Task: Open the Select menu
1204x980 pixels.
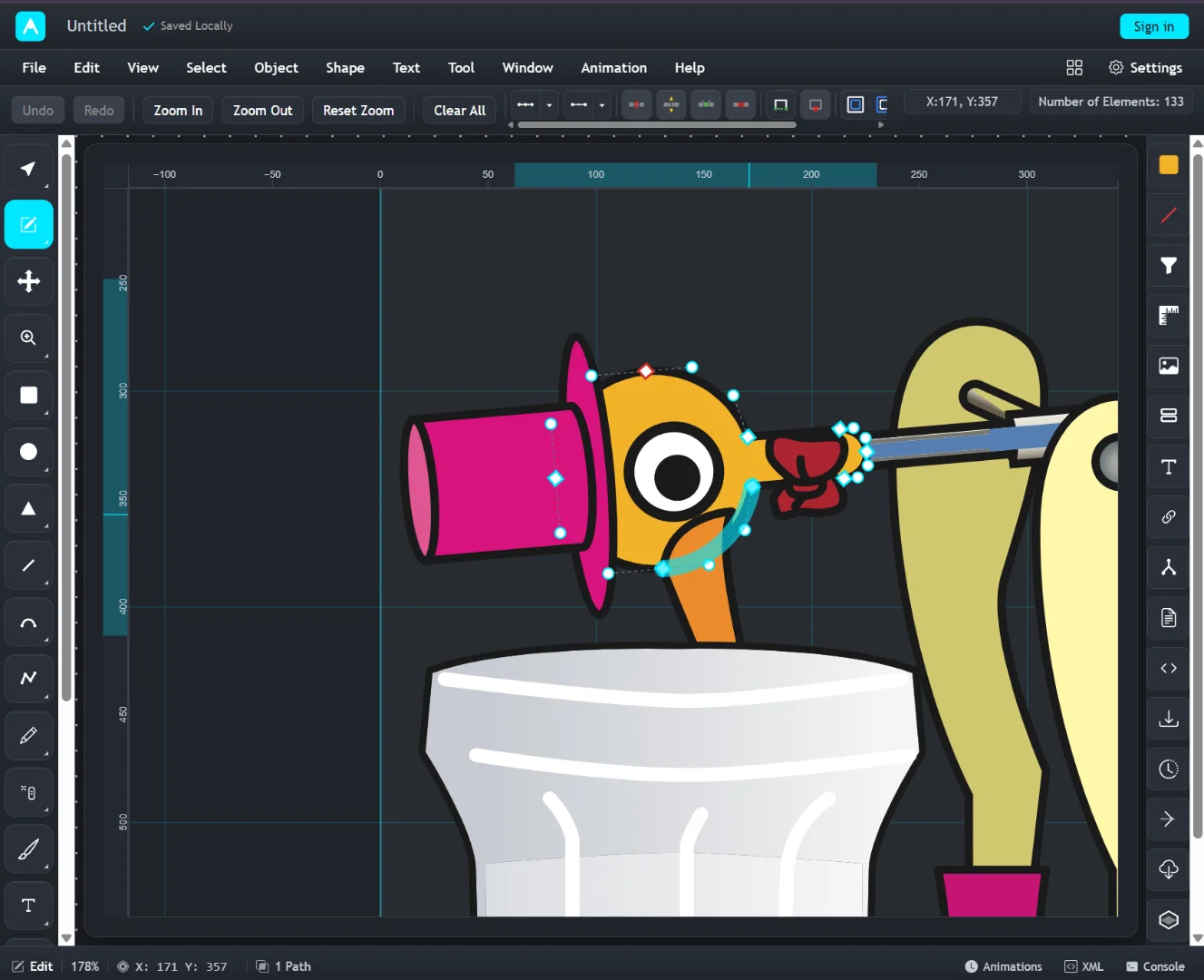Action: pos(206,67)
